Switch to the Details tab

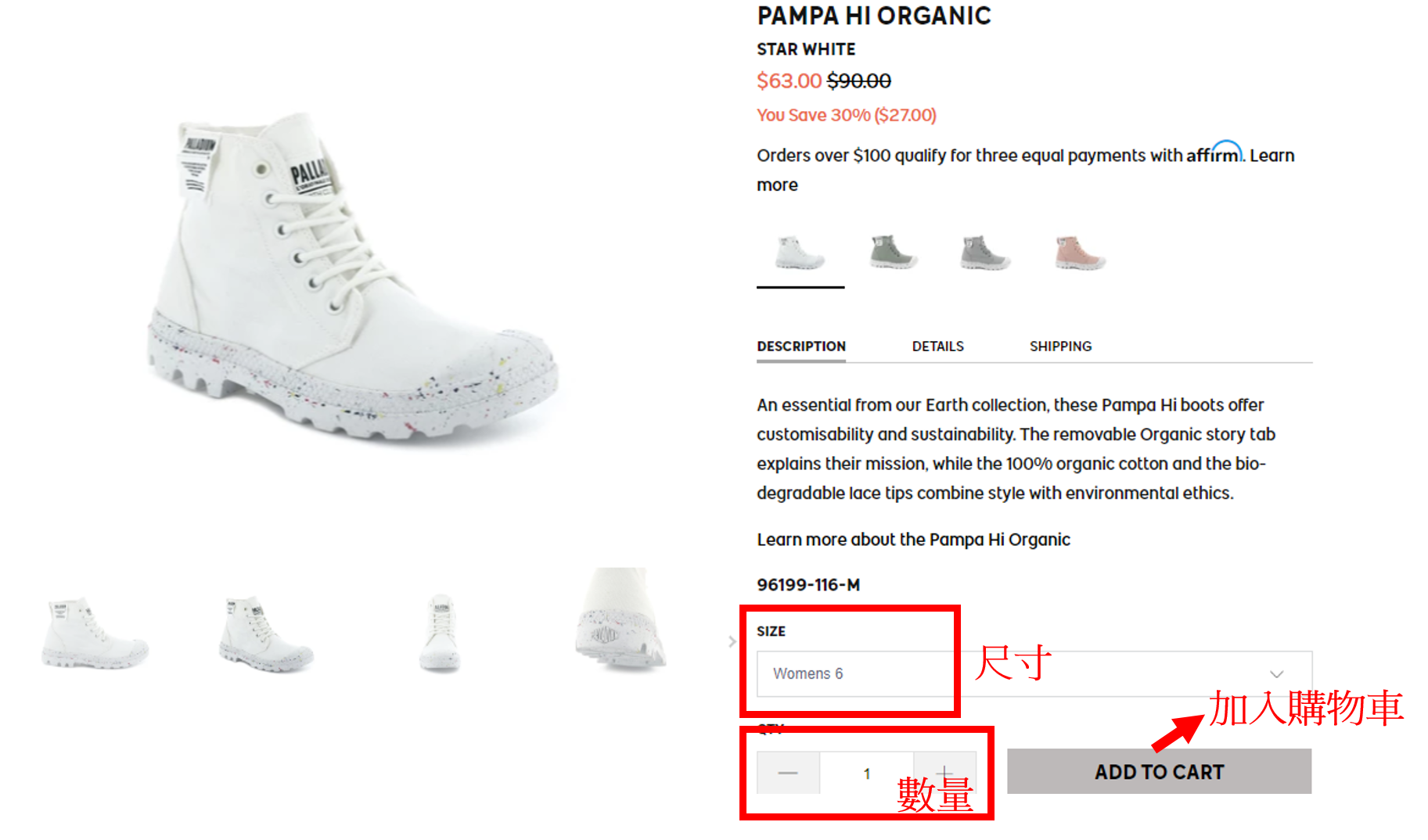937,346
